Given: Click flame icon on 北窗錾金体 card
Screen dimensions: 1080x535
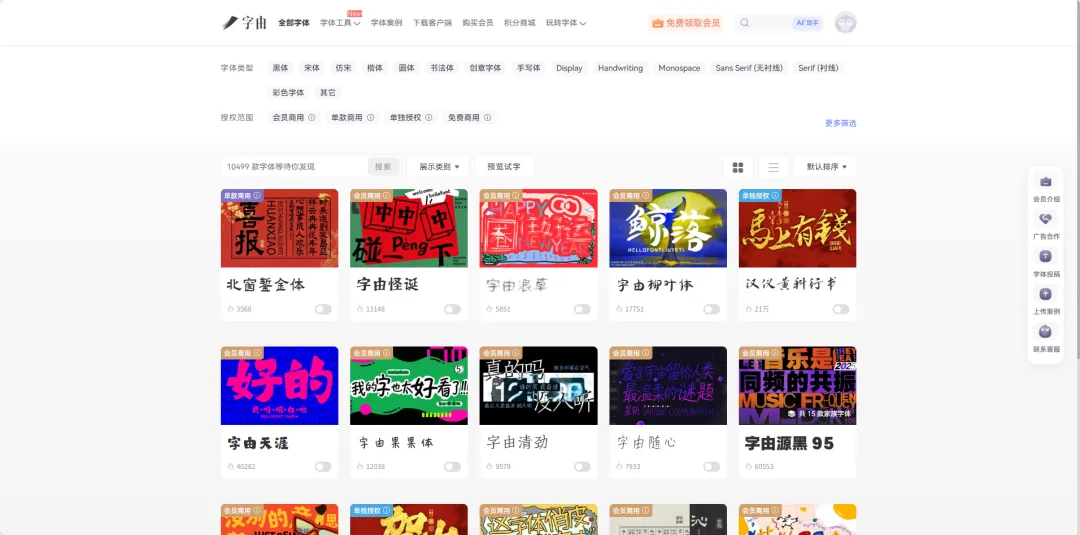Looking at the screenshot, I should point(231,309).
